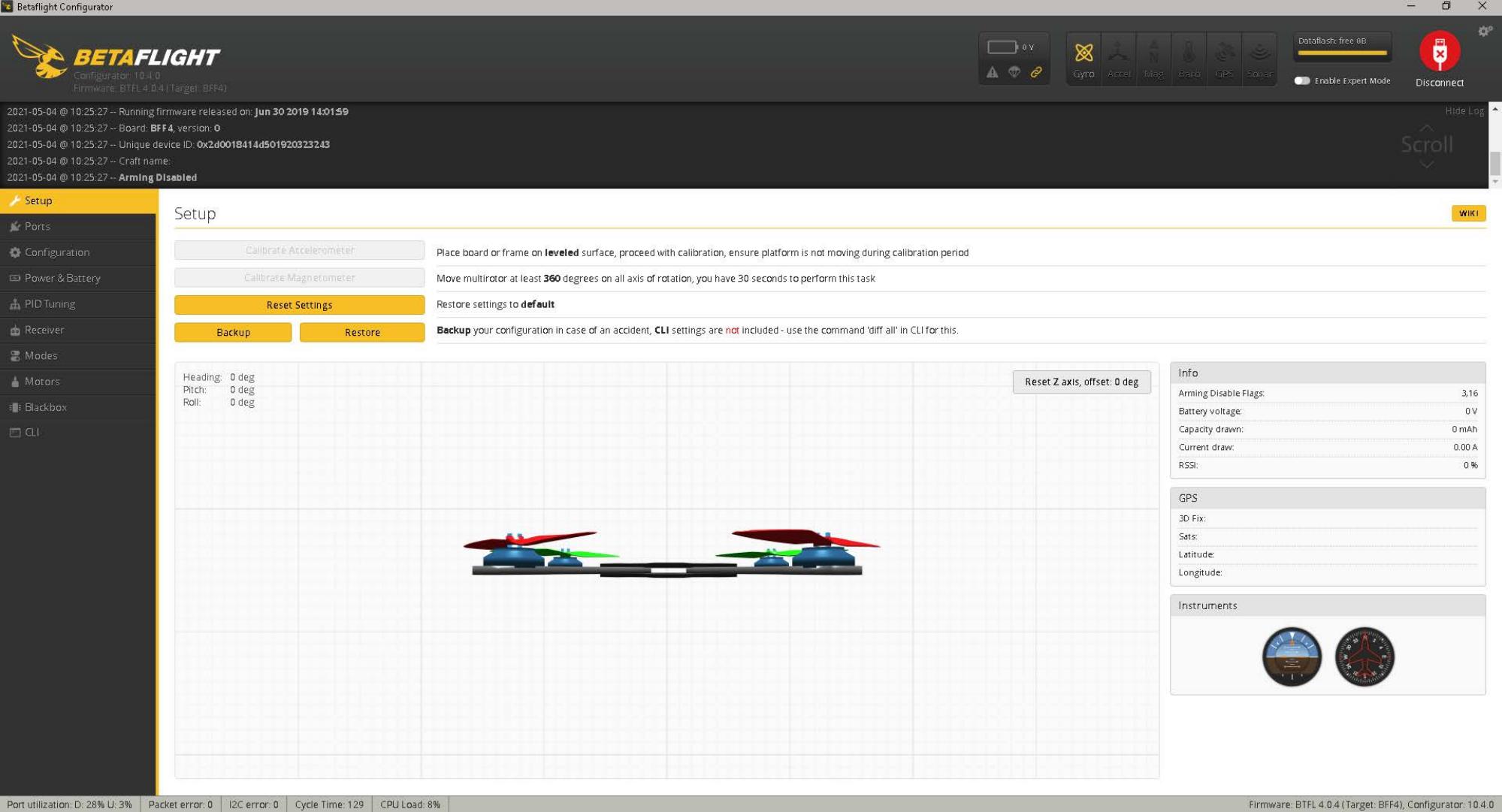
Task: Click the Instruments panel header
Action: point(1328,605)
